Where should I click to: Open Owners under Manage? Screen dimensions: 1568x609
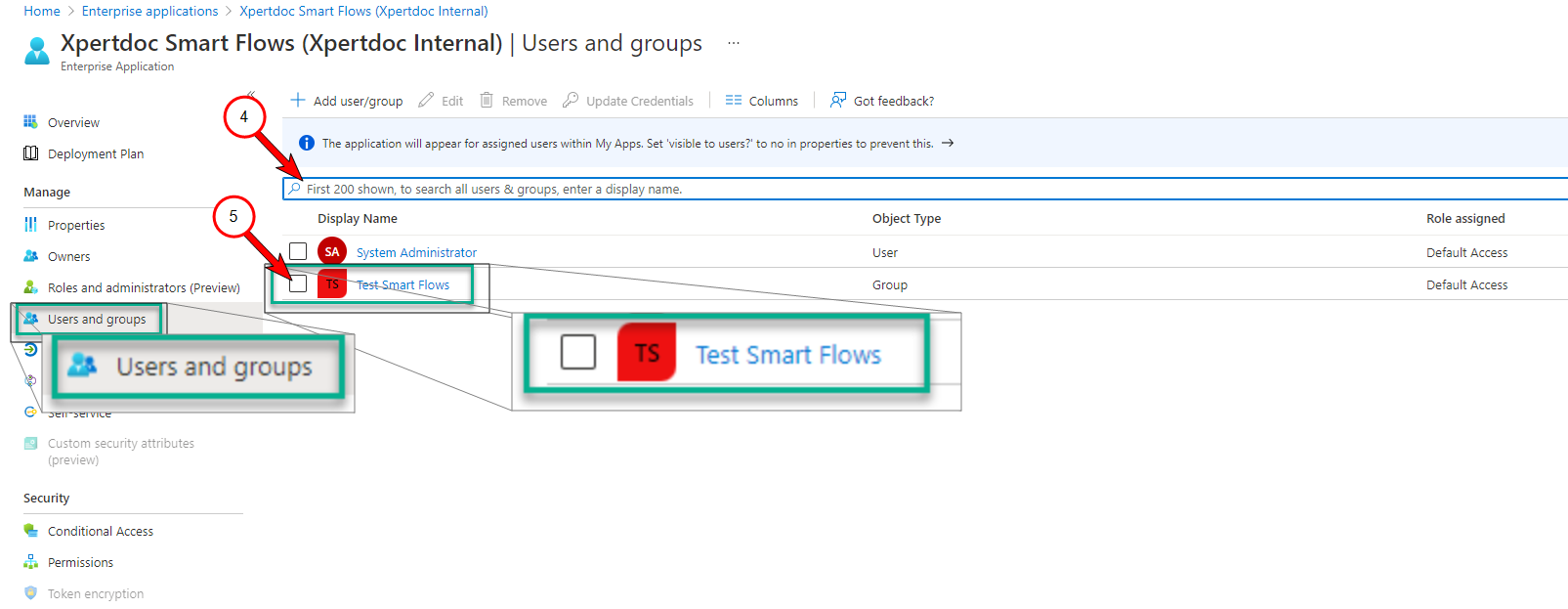[x=68, y=256]
